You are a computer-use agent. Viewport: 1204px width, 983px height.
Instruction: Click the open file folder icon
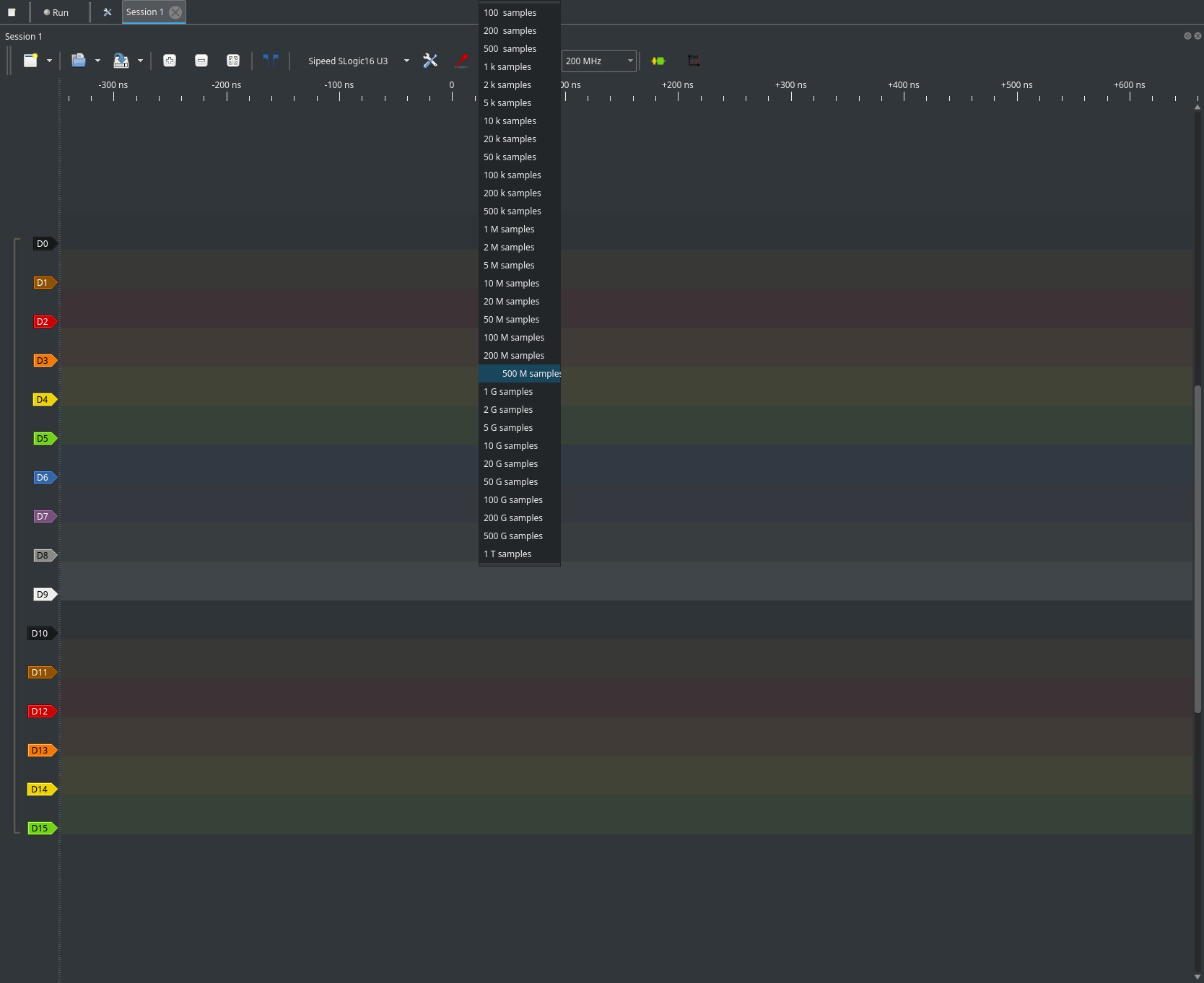coord(79,61)
